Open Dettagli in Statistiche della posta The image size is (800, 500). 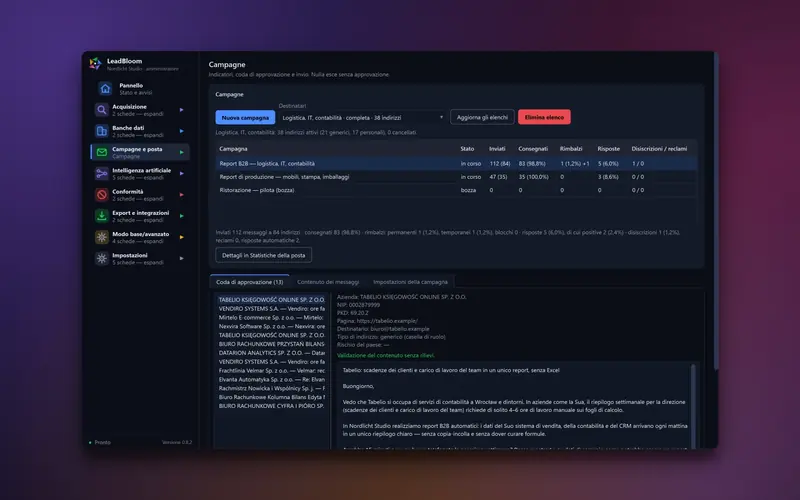pos(264,255)
